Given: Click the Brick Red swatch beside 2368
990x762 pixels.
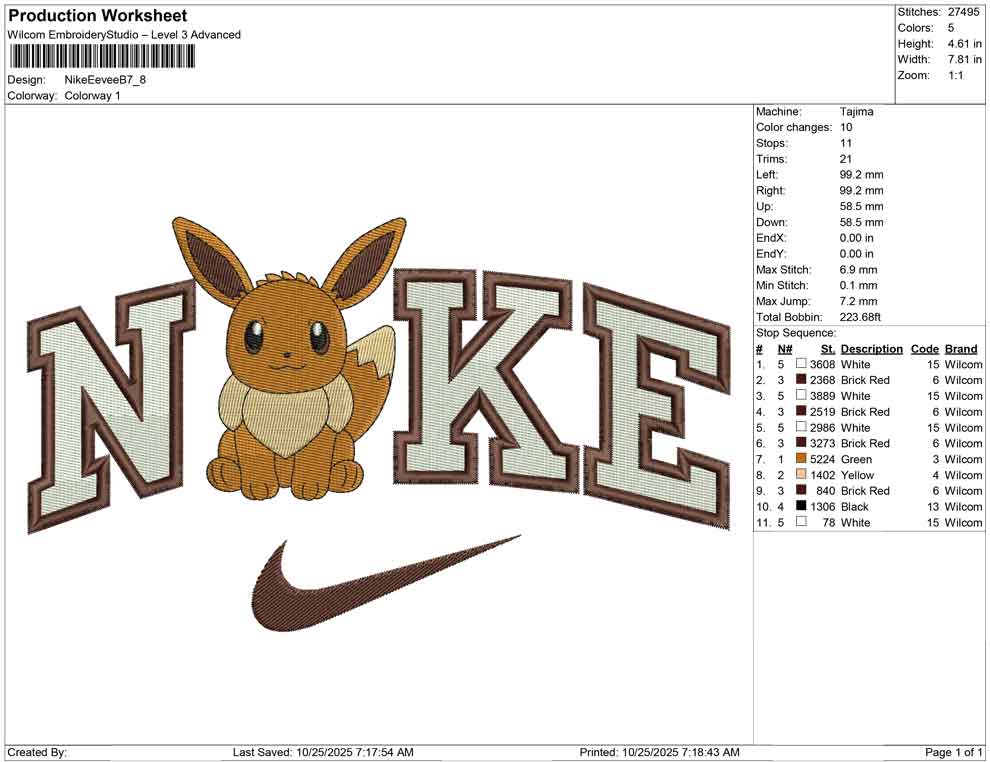Looking at the screenshot, I should coord(801,379).
